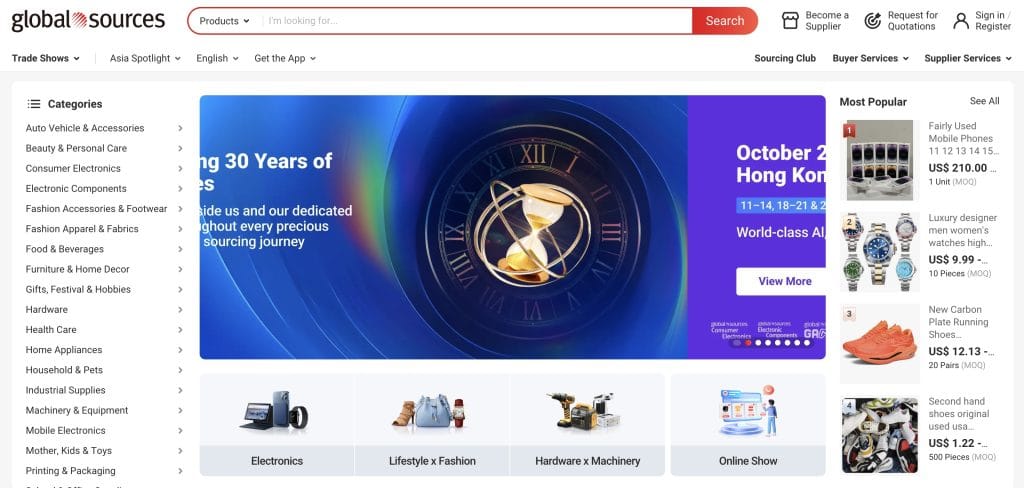
Task: Open the Products search type dropdown
Action: point(224,21)
